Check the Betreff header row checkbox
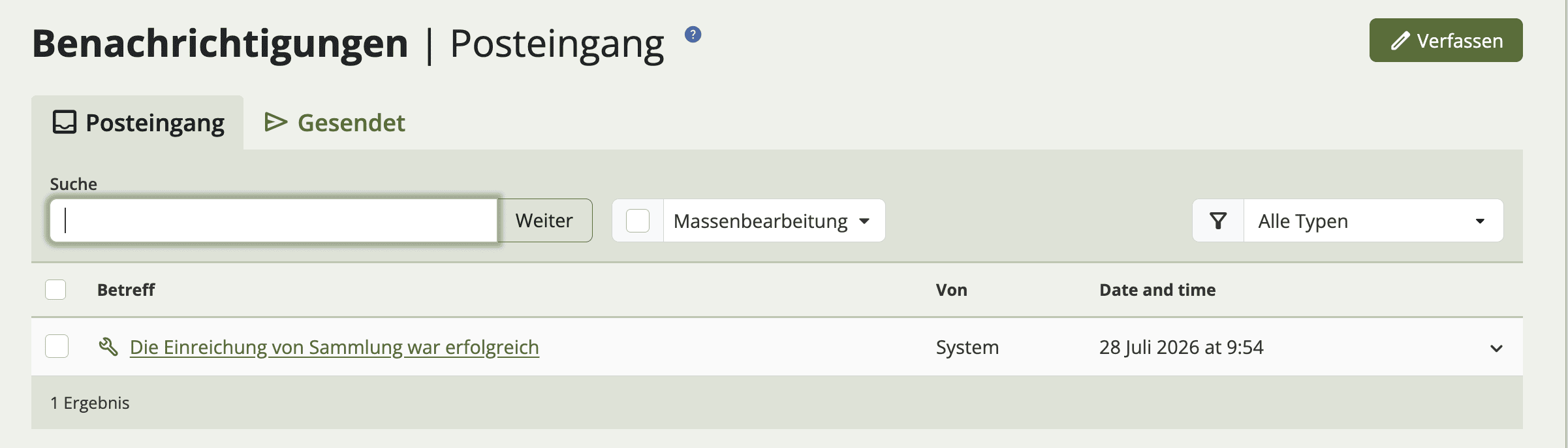Image resolution: width=1568 pixels, height=448 pixels. [x=55, y=289]
